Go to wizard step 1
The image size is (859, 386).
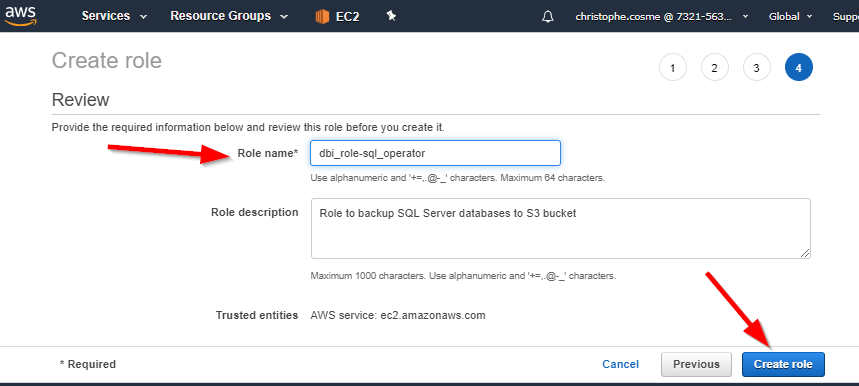(673, 68)
